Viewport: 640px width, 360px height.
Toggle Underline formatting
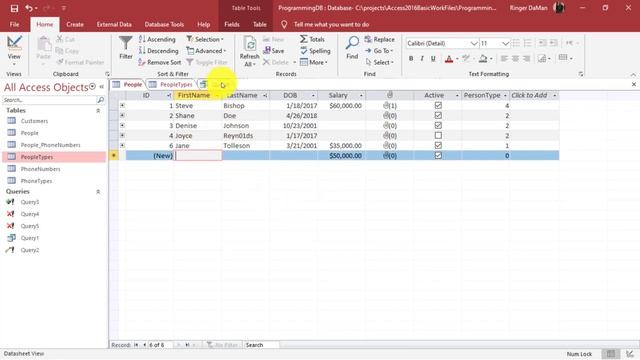433,59
